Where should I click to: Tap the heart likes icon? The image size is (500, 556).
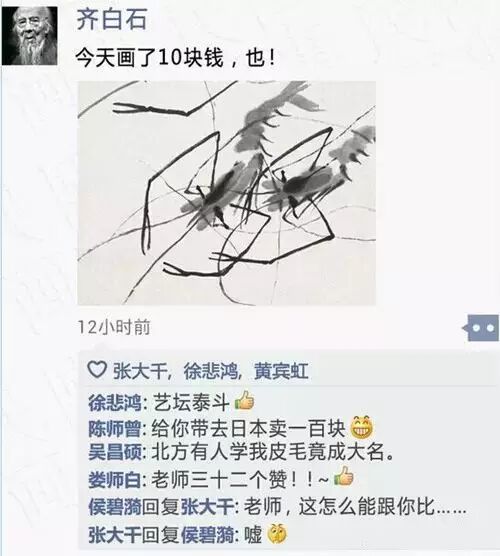(x=97, y=370)
